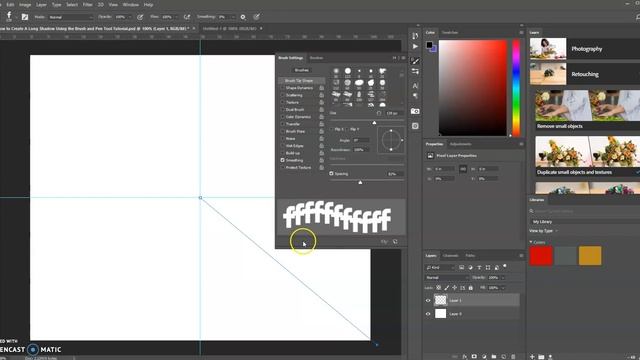Switch to the Swatches tab

point(450,33)
